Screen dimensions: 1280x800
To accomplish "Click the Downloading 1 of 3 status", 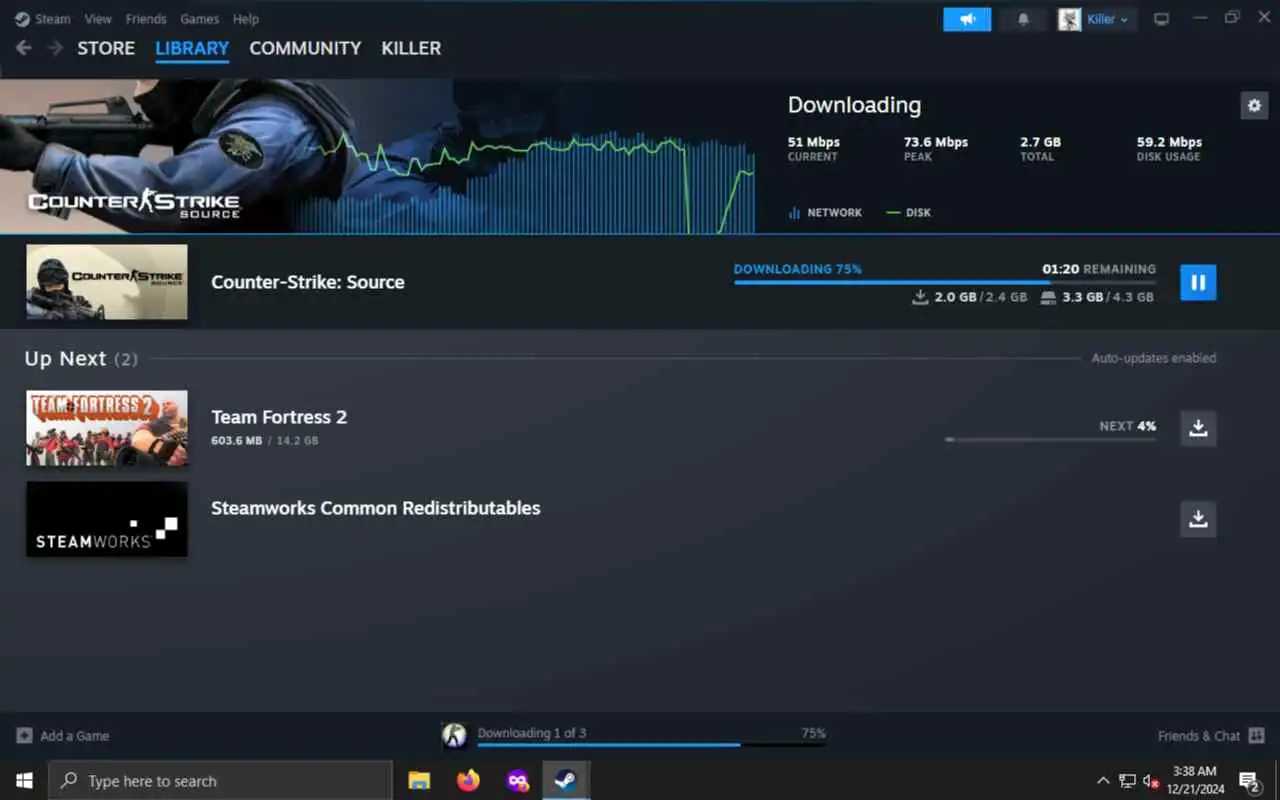I will [x=532, y=733].
